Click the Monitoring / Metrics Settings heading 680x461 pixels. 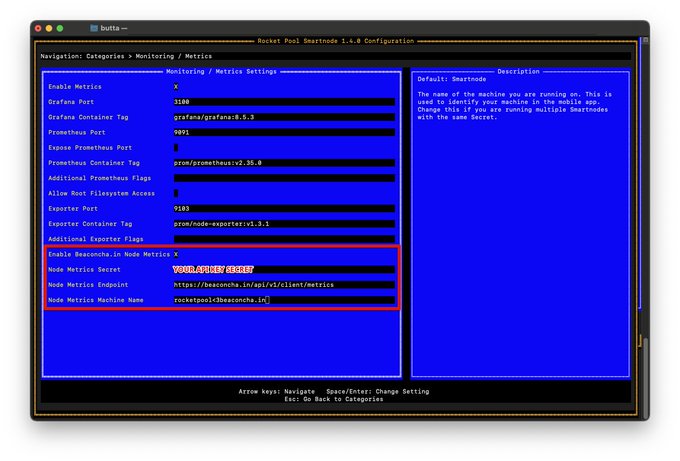[x=221, y=72]
